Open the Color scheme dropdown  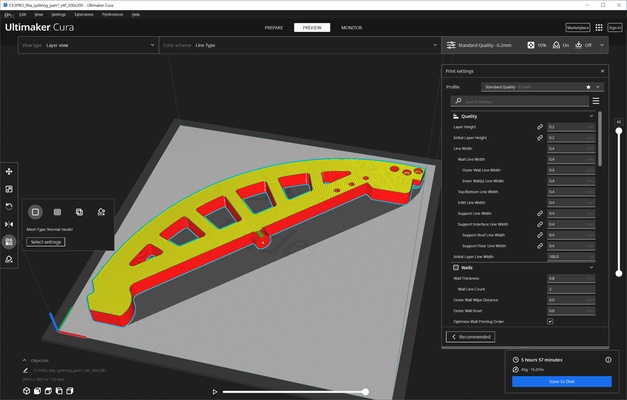tap(300, 45)
